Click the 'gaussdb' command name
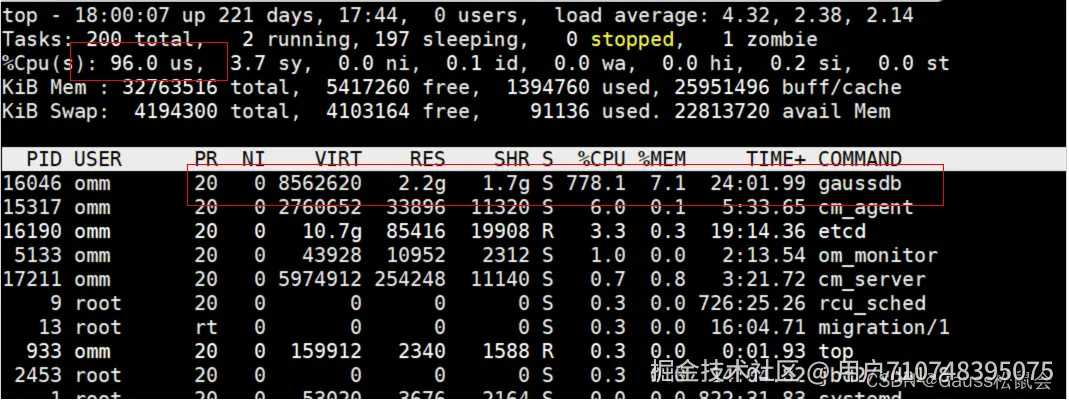Viewport: 1069px width, 400px height. 860,185
